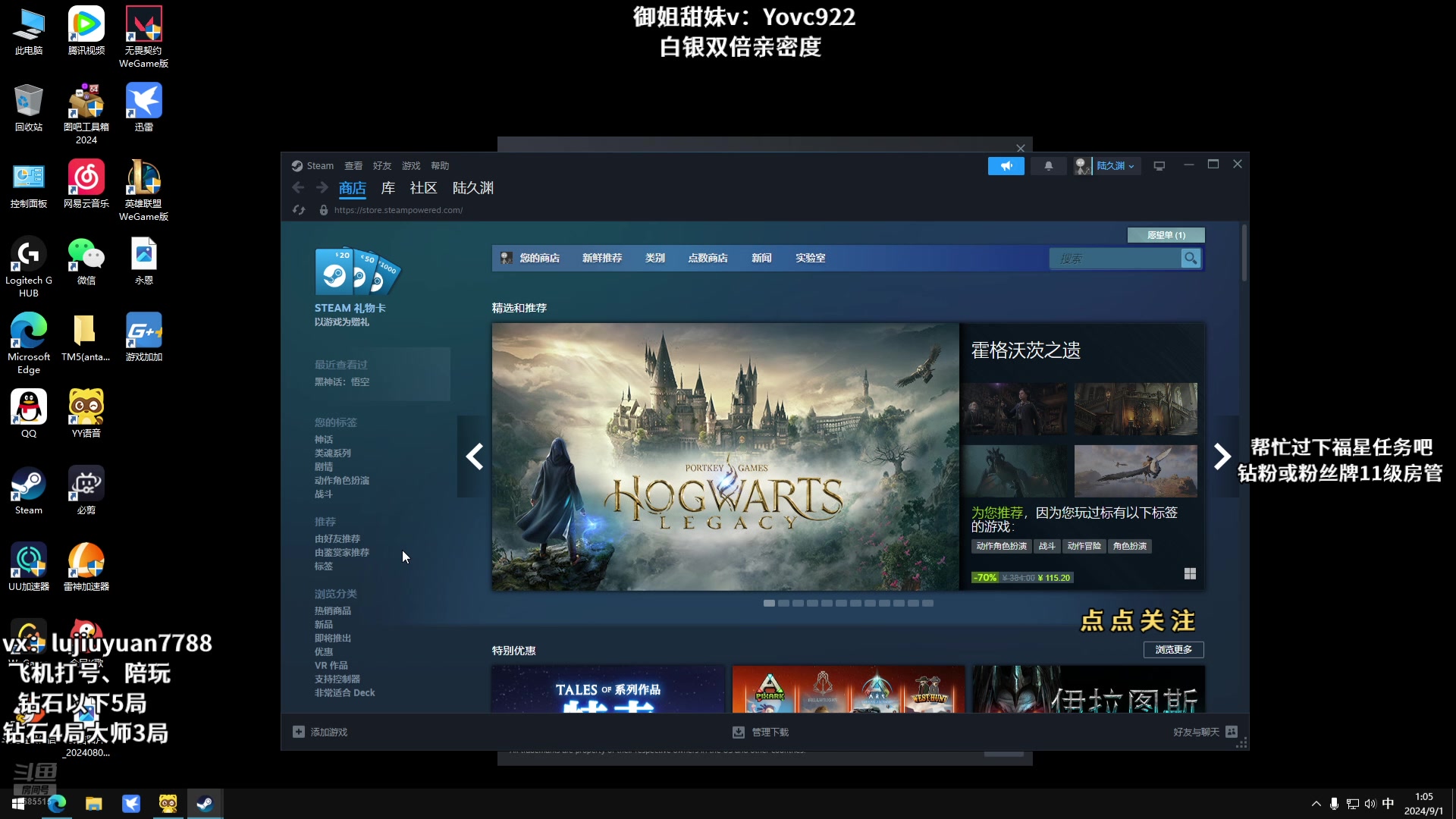Show the next featured game arrow
This screenshot has height=819, width=1456.
[x=1222, y=457]
